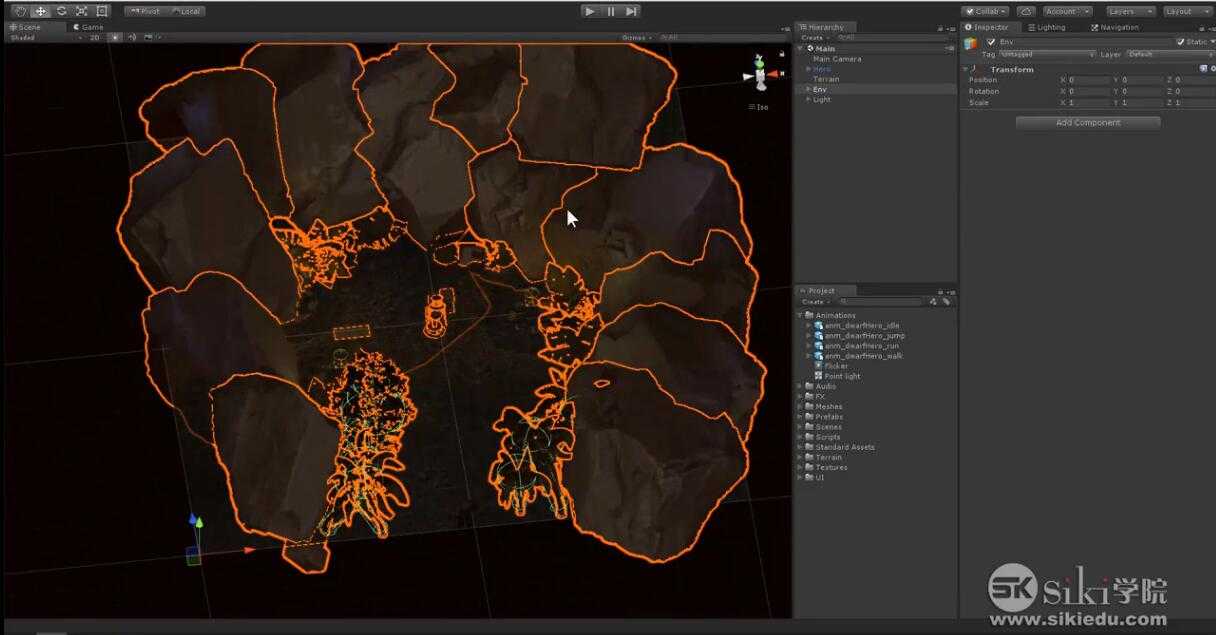Click the Step frame button
Viewport: 1216px width, 635px height.
click(631, 11)
